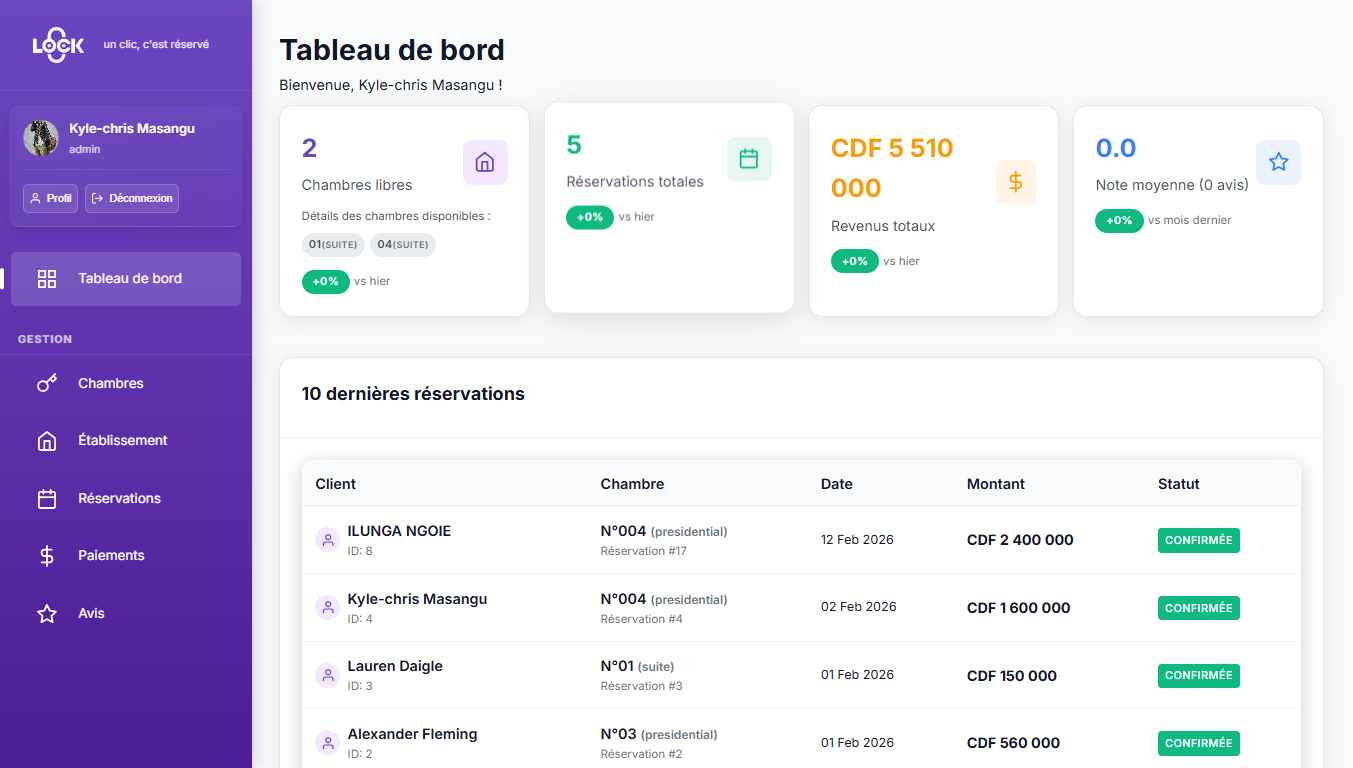Click the purple house icon on Chambres libres card
Viewport: 1353px width, 768px height.
point(485,162)
